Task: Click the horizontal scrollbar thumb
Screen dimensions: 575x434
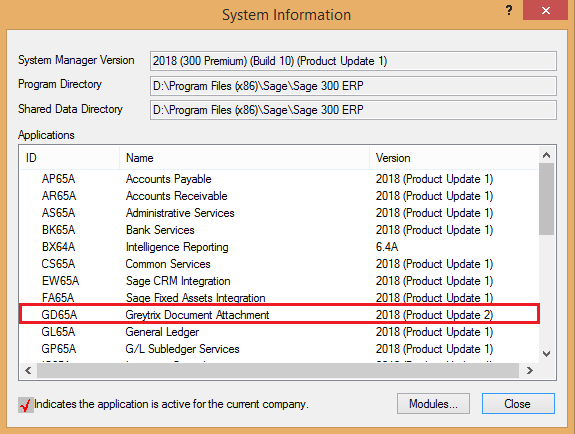Action: pos(278,371)
